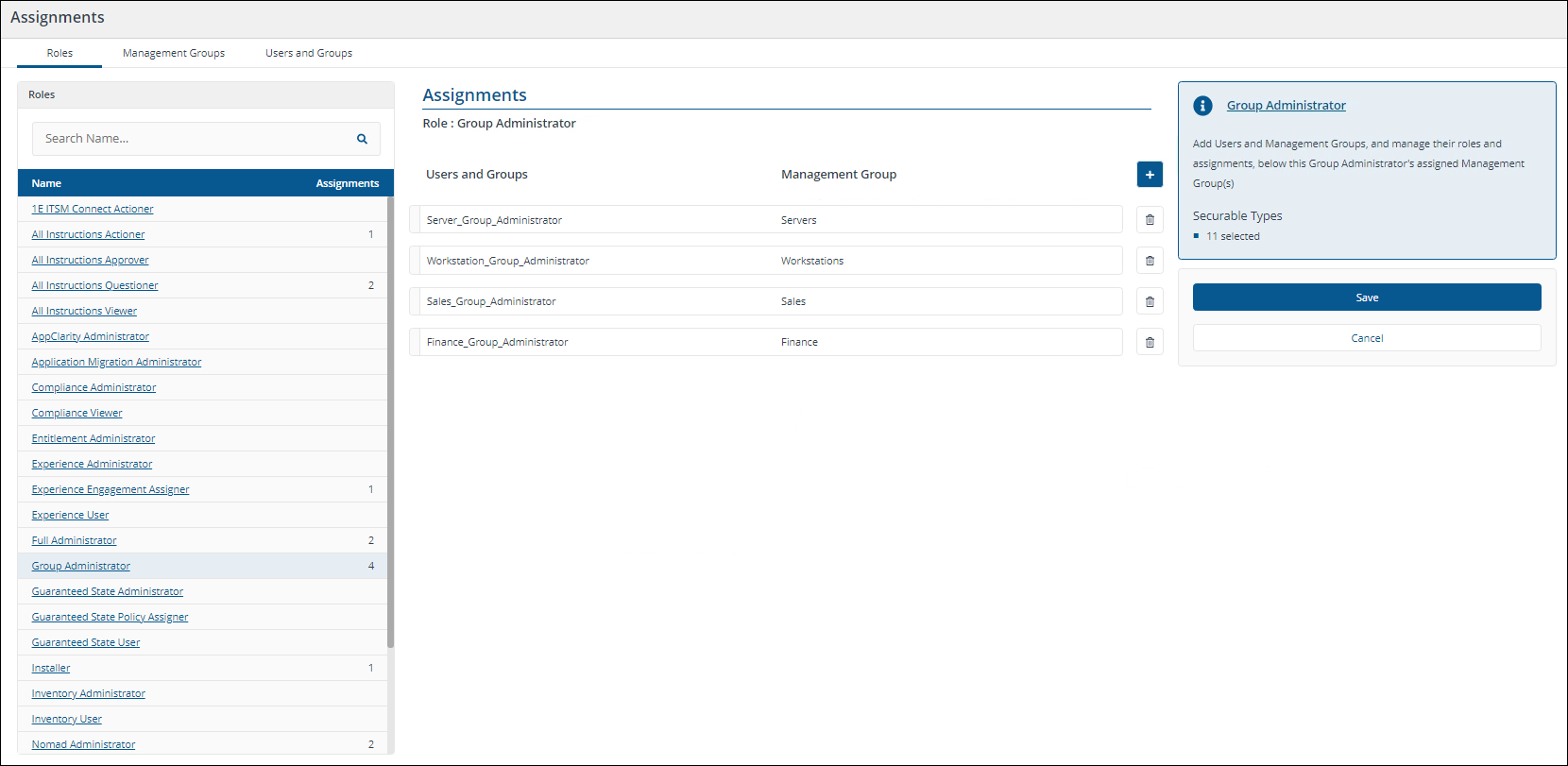
Task: Click the info icon beside Group Administrator
Action: (x=1202, y=106)
